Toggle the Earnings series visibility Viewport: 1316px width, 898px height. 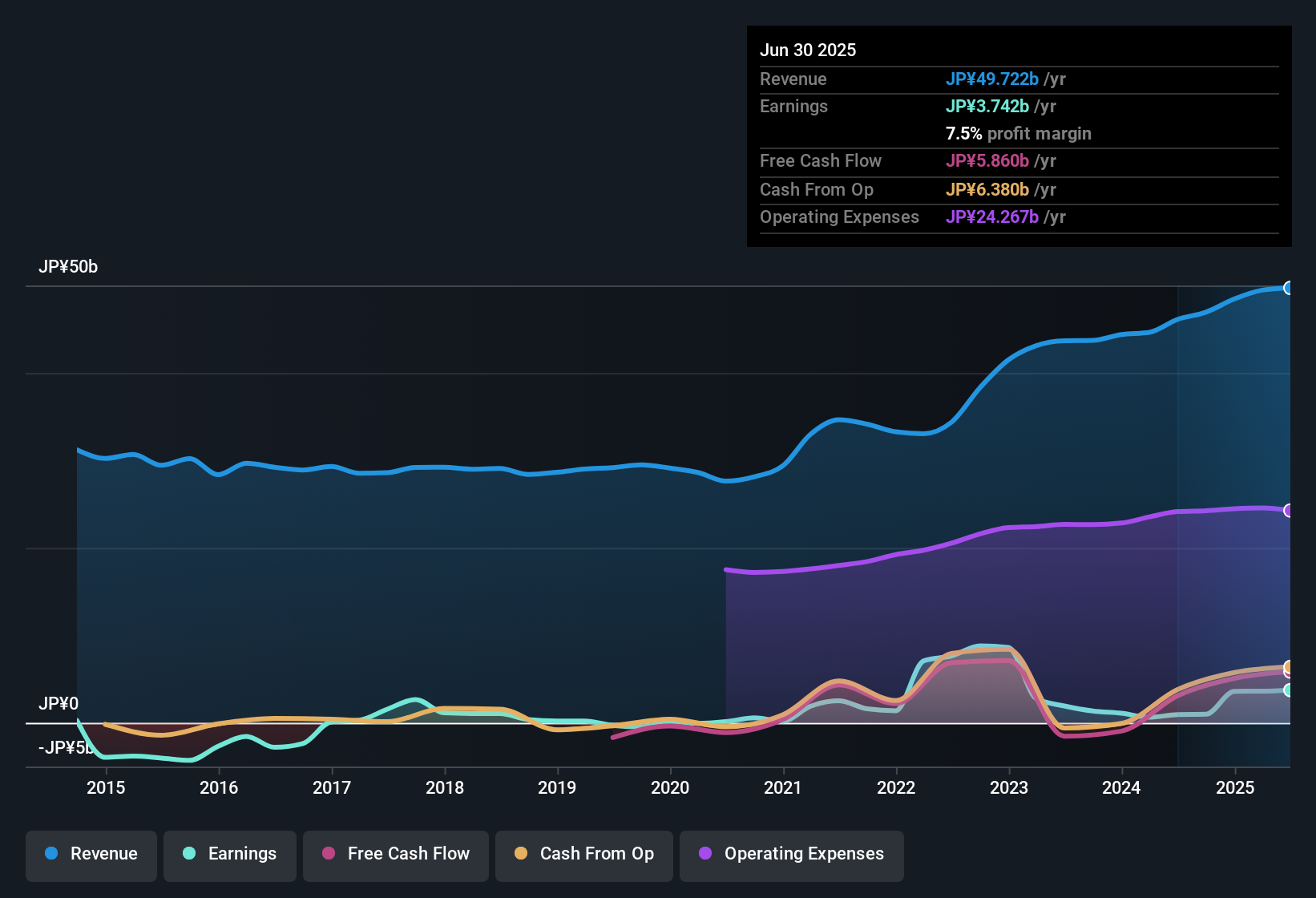coord(230,854)
